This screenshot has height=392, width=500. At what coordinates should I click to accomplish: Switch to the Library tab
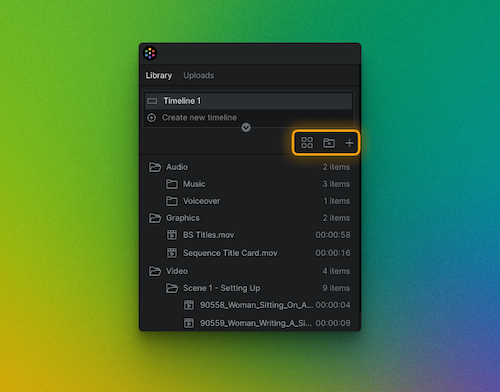point(159,76)
